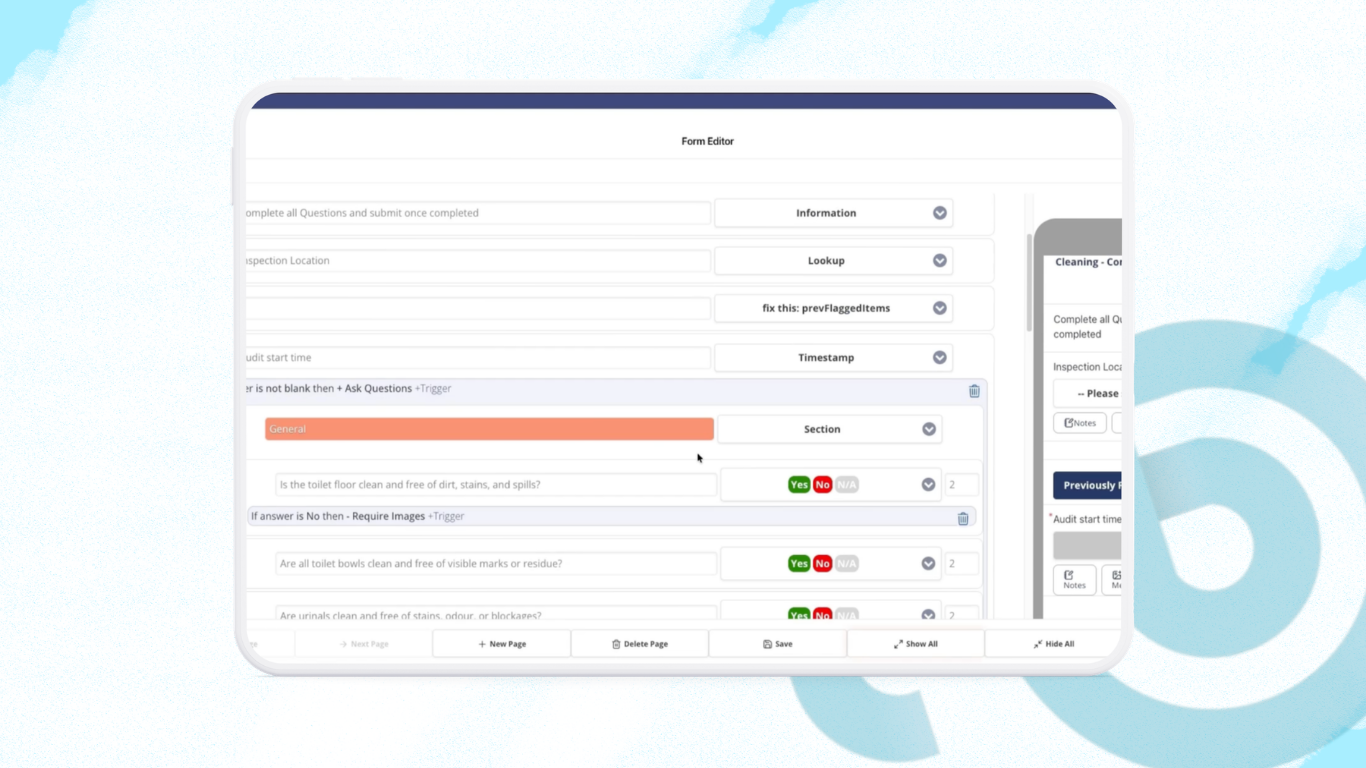Add a New Page
This screenshot has height=768, width=1366.
coord(502,644)
